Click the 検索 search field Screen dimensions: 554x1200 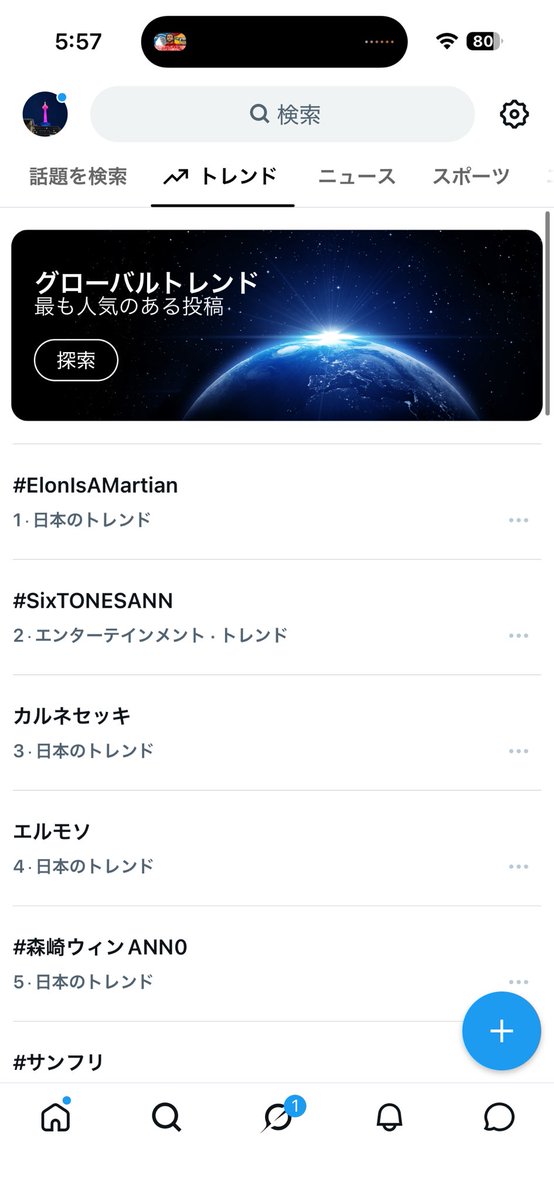tap(282, 114)
